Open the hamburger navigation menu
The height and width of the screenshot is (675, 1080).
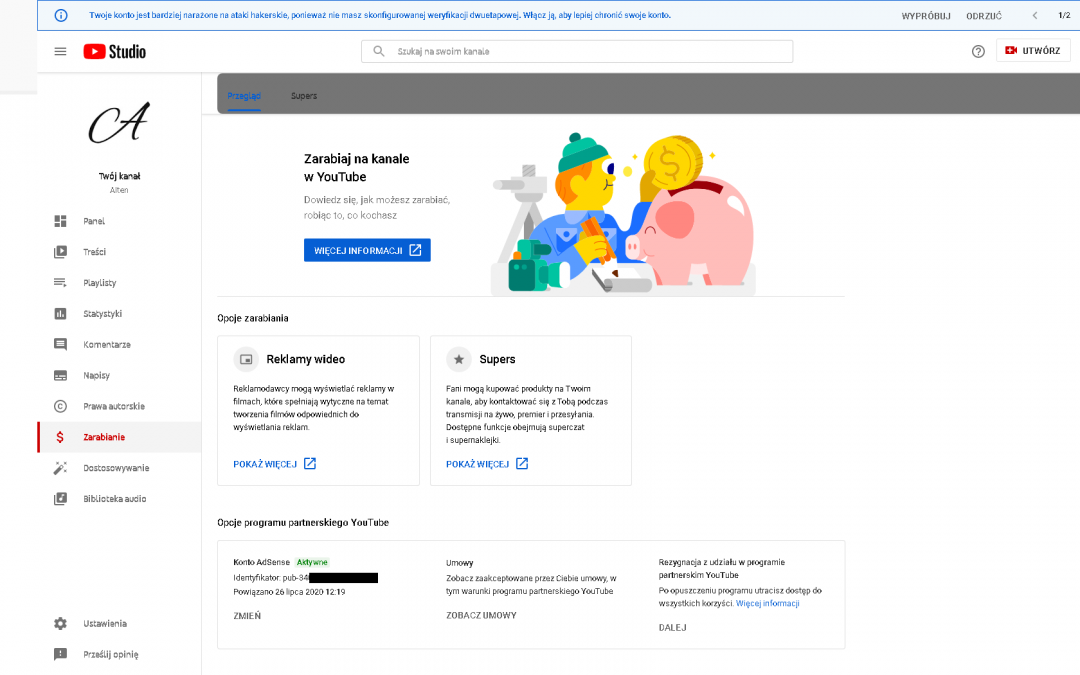coord(60,51)
